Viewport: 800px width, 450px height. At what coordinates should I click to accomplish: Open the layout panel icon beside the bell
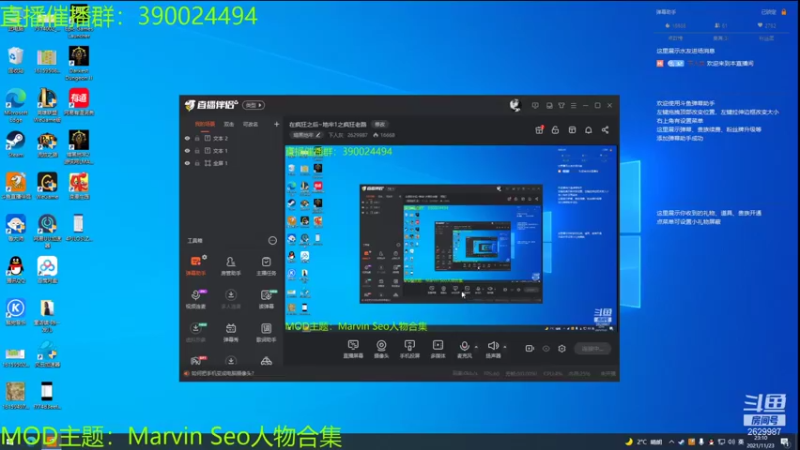tap(572, 130)
